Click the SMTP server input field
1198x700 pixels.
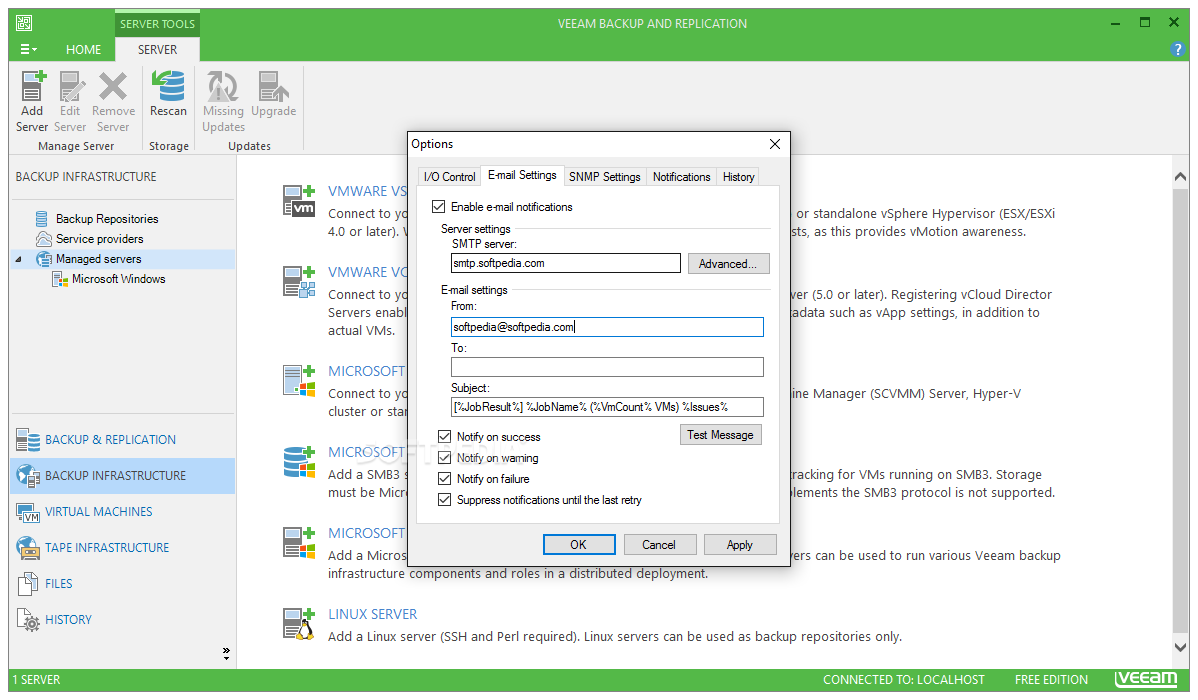565,264
